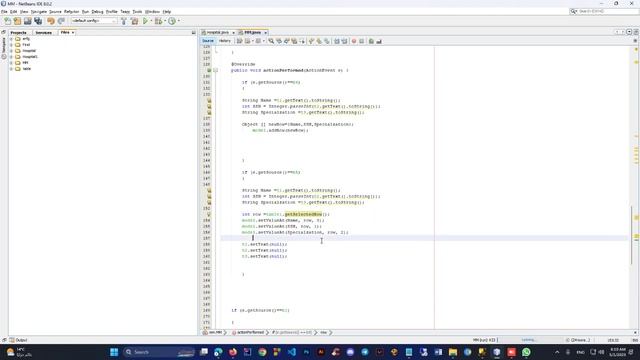
Task: Click the Undo arrow icon
Action: pos(51,21)
